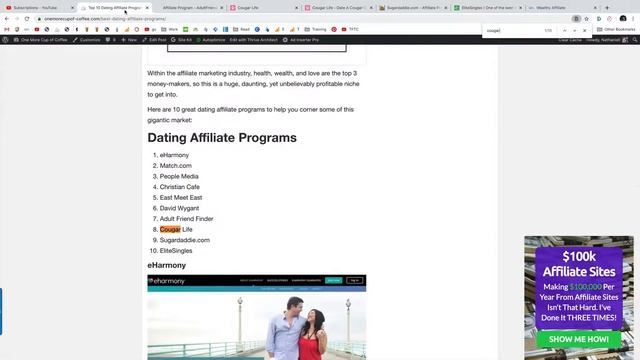Click the admin bar search magnifier icon

click(x=635, y=40)
